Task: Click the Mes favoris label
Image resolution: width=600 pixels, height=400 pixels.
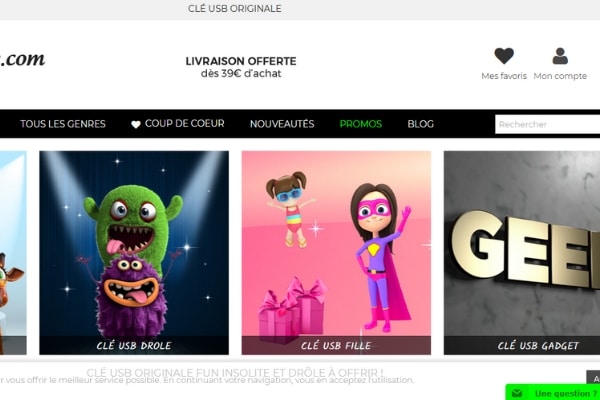Action: point(504,76)
